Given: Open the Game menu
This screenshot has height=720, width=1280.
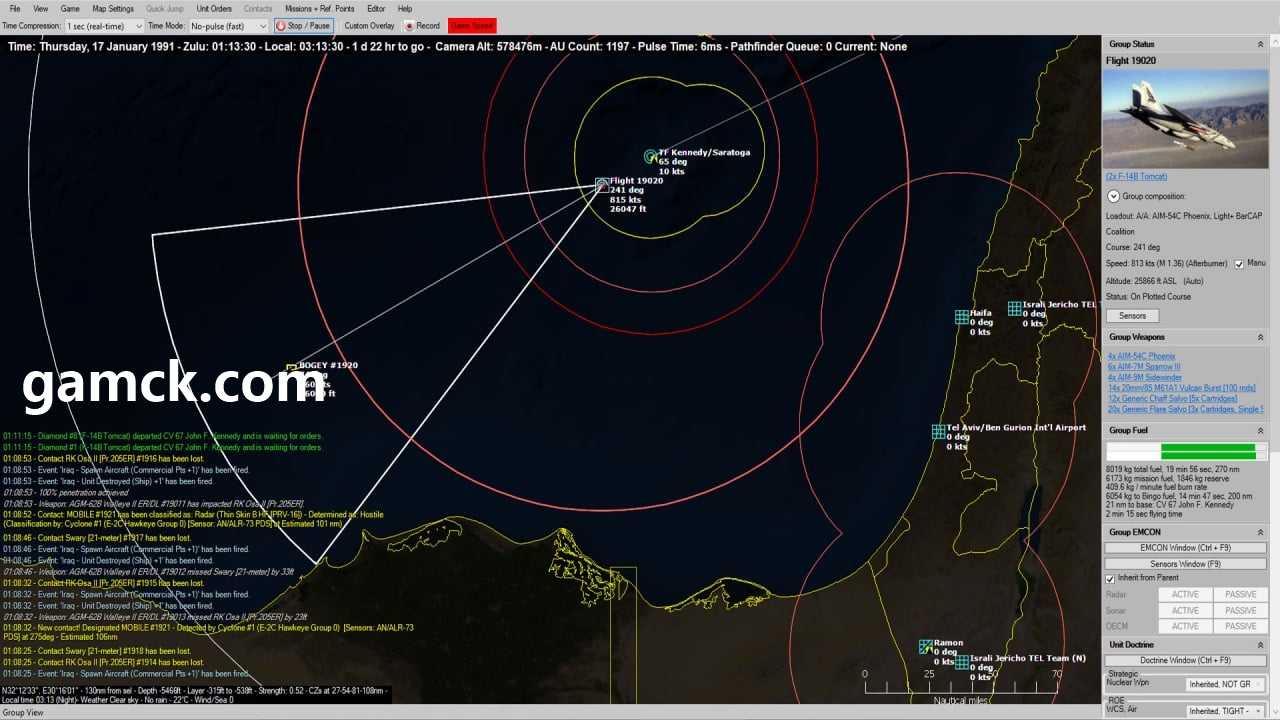Looking at the screenshot, I should [x=70, y=9].
